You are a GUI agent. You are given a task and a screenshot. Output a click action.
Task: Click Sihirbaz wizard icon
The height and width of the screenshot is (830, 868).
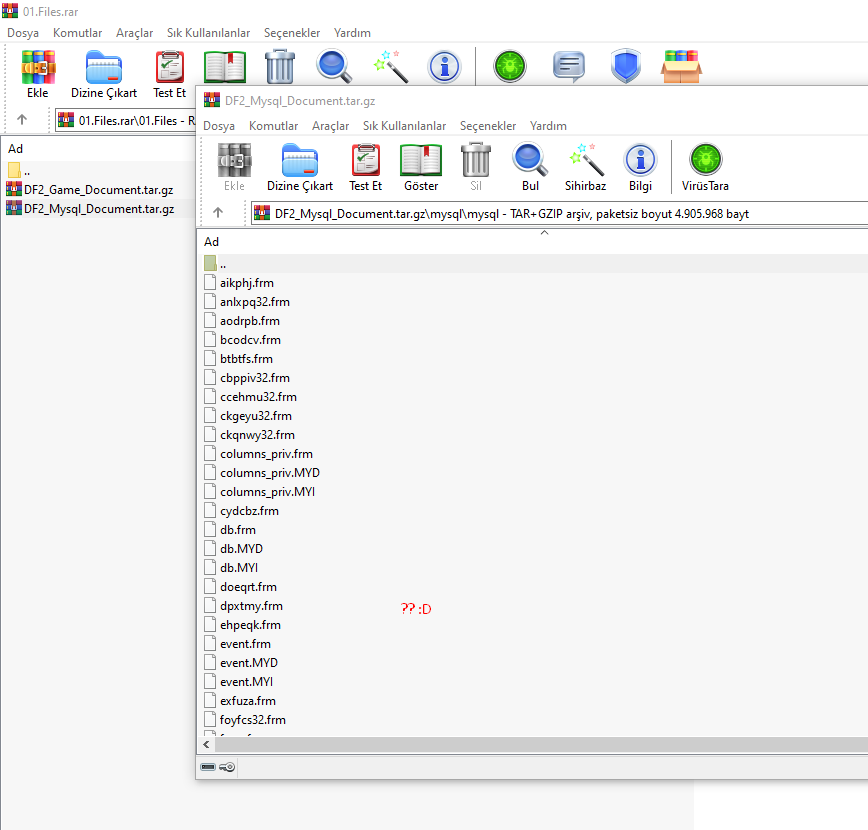pos(585,167)
